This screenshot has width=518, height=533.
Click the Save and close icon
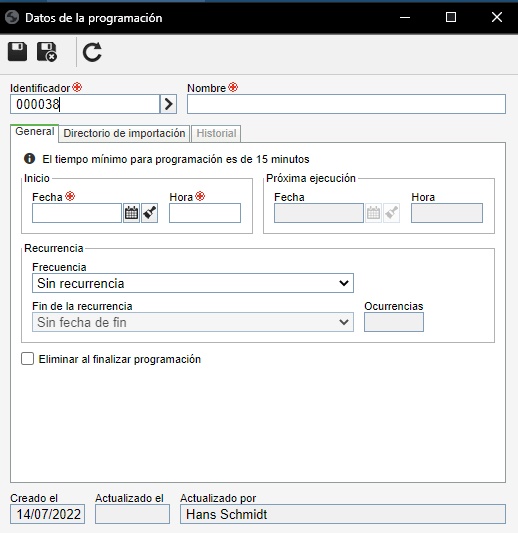[x=47, y=52]
